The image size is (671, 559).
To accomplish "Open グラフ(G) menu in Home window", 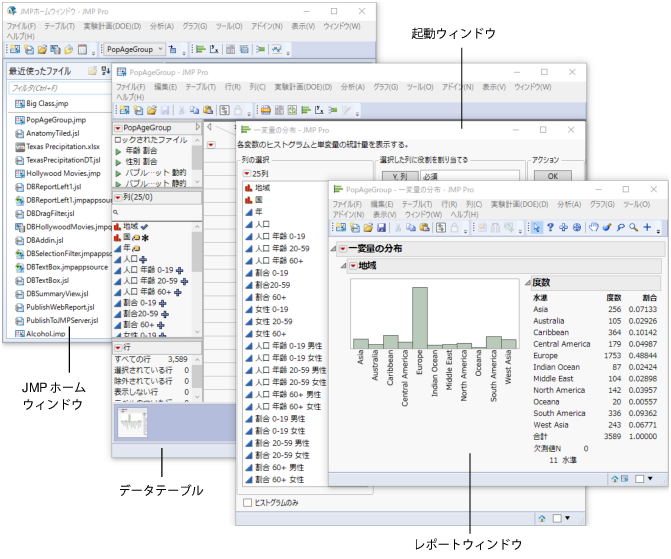I will [195, 26].
